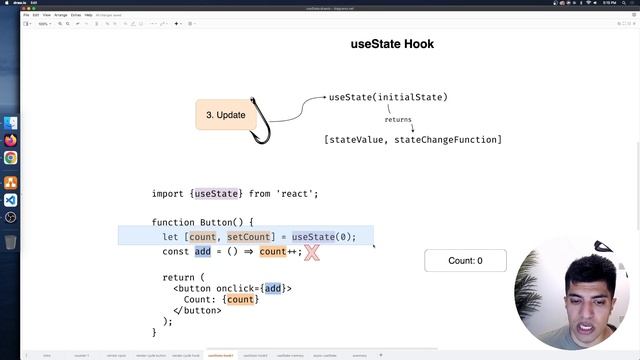This screenshot has width=640, height=360.
Task: Click the '<button onclick={add}>' code line
Action: [232, 288]
